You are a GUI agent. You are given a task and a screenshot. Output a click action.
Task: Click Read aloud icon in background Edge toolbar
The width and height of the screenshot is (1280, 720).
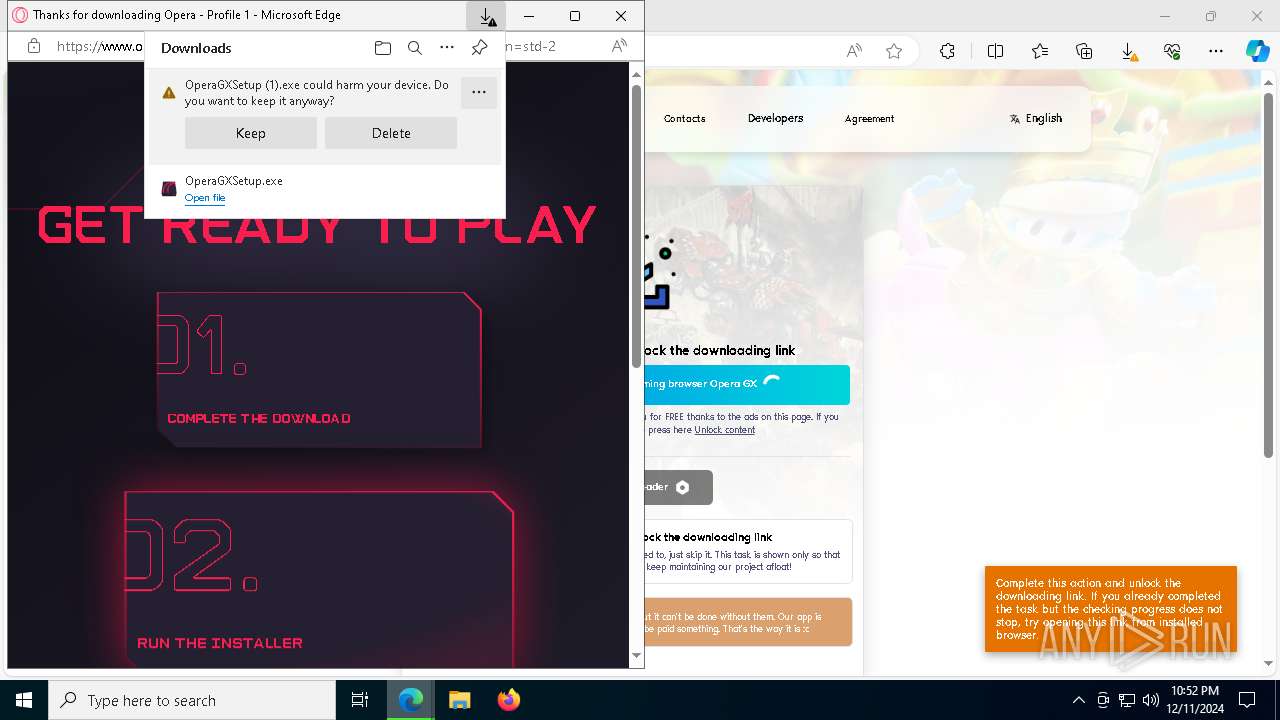(x=854, y=51)
